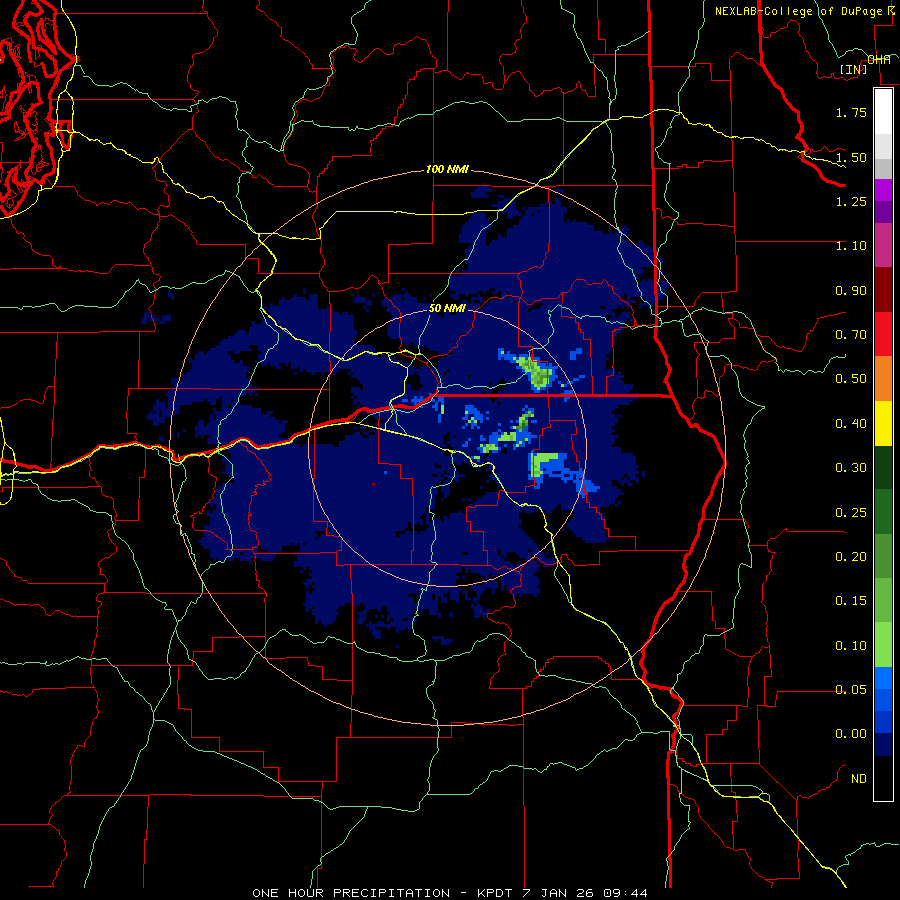Click the ND legend label
The height and width of the screenshot is (900, 900).
click(859, 779)
